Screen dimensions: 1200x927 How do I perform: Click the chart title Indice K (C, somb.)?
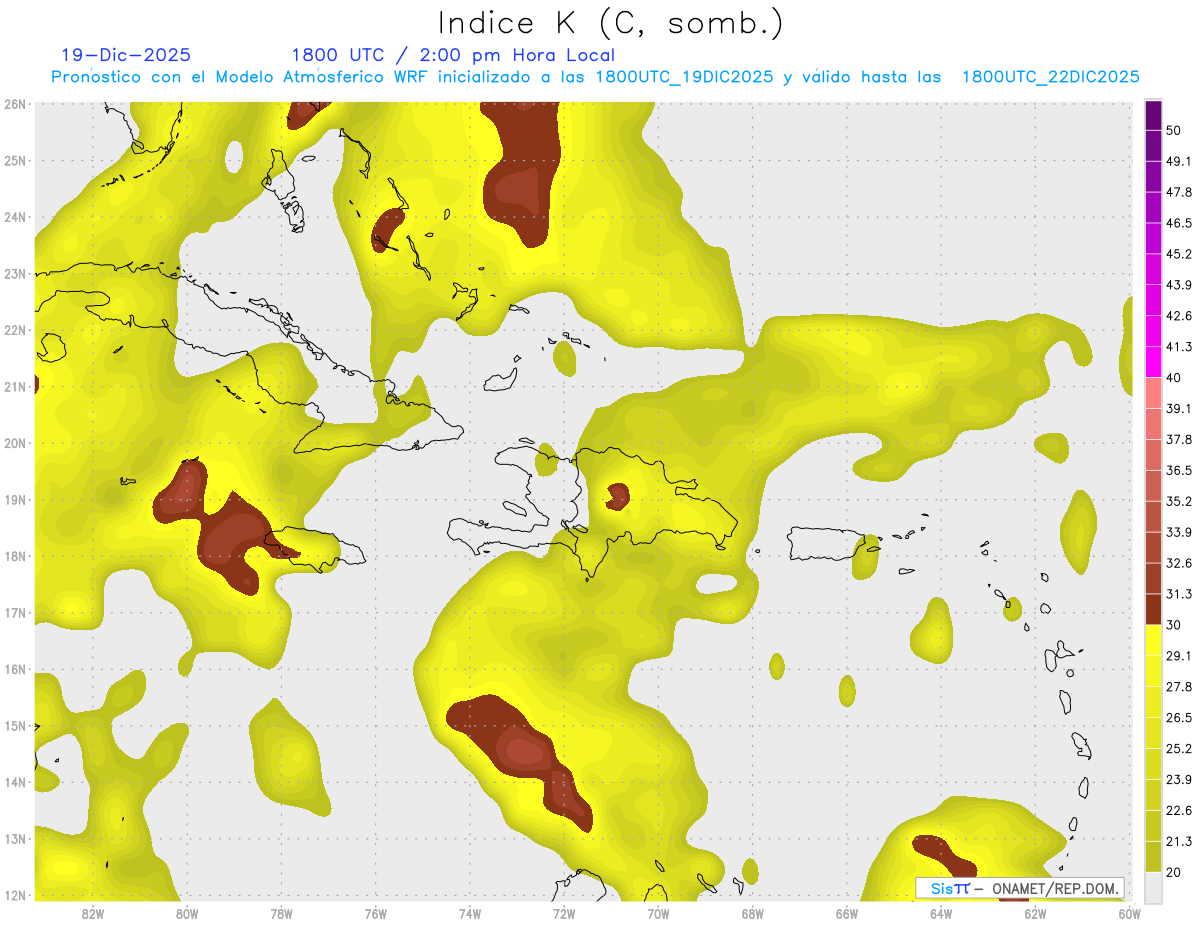tap(611, 22)
